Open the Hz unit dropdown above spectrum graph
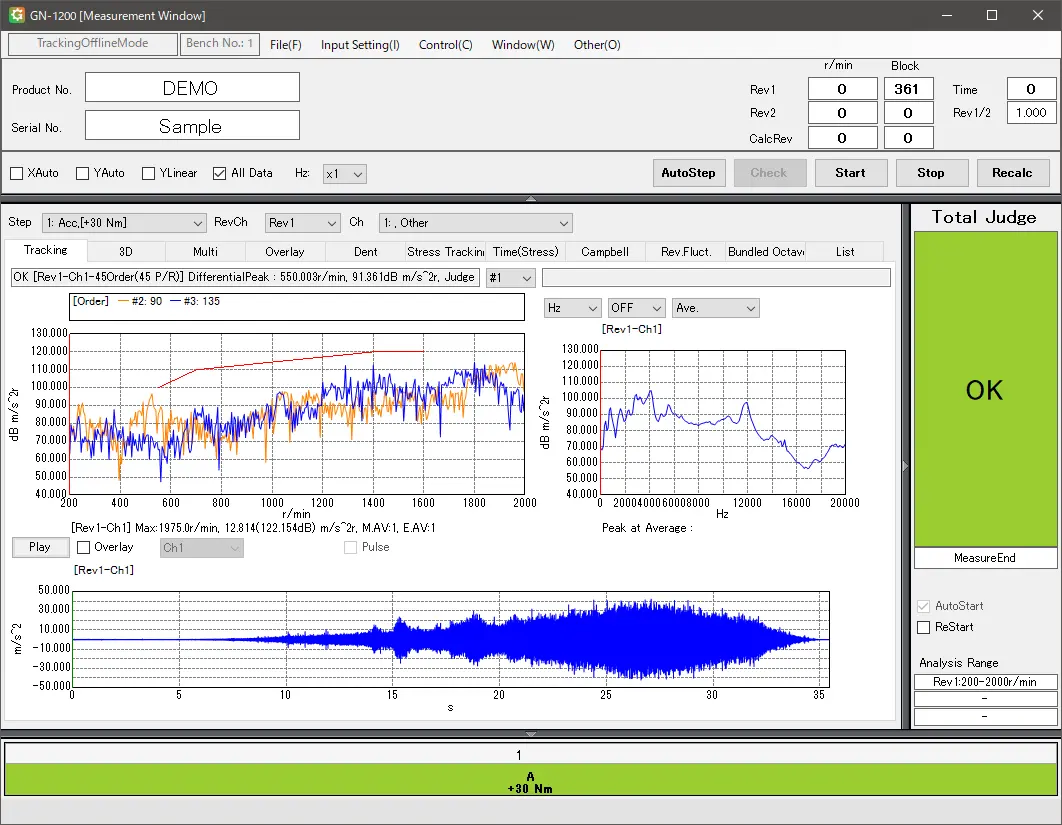The width and height of the screenshot is (1062, 825). tap(572, 308)
